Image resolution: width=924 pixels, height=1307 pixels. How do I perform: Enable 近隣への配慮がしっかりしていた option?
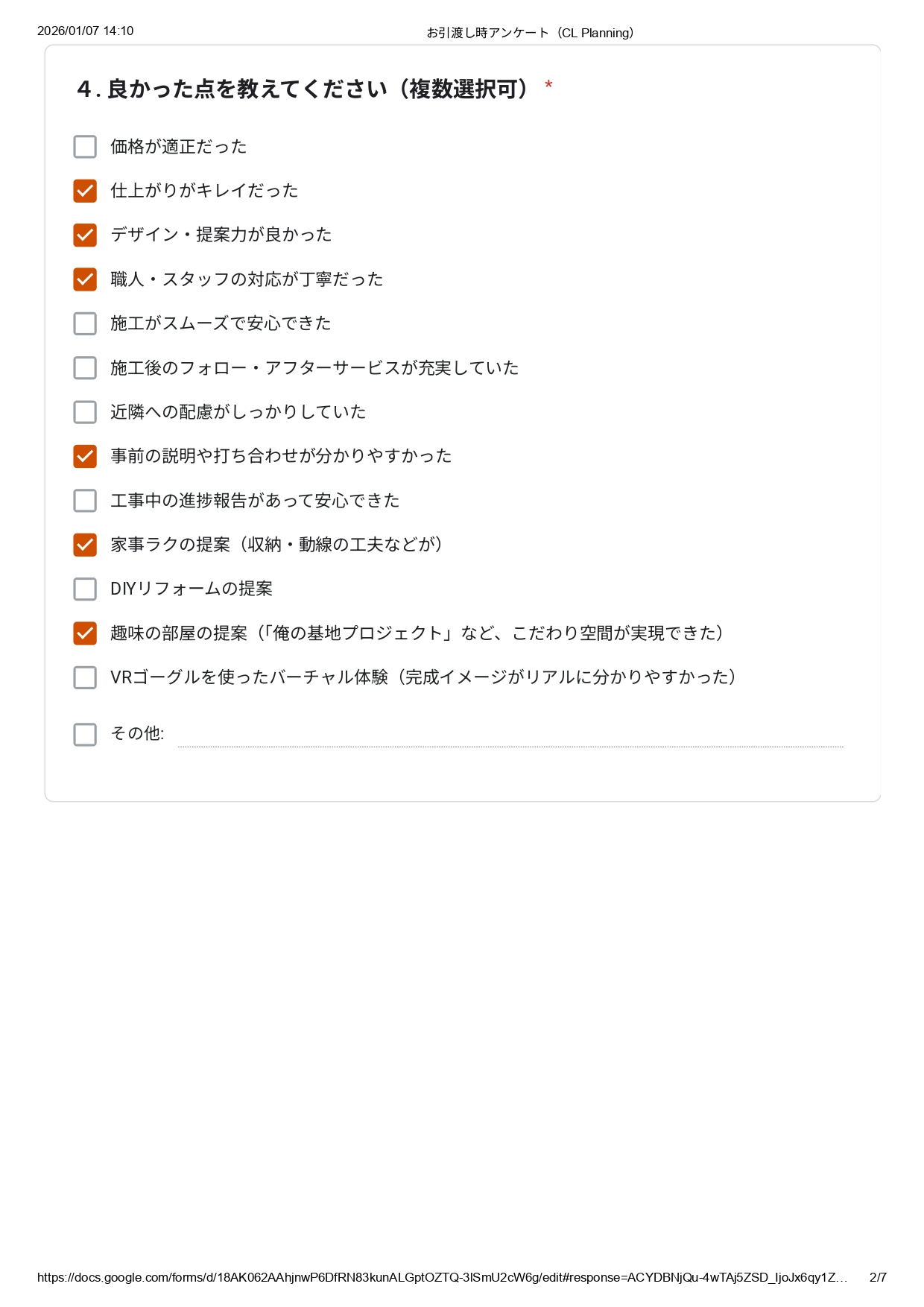pyautogui.click(x=85, y=412)
